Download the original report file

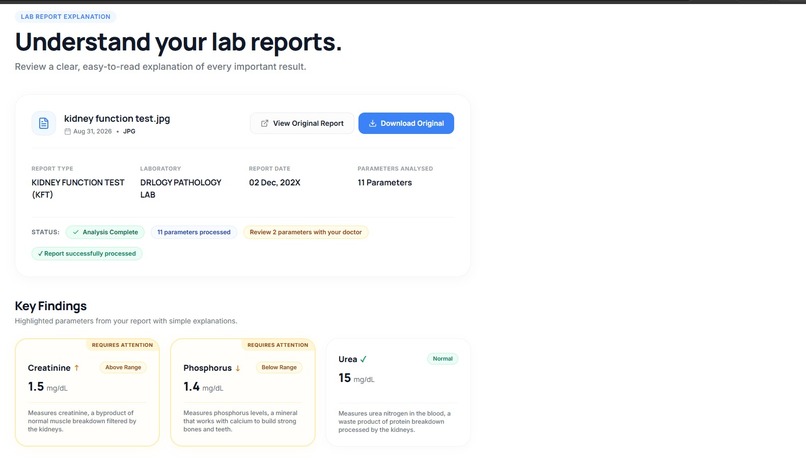tap(406, 123)
